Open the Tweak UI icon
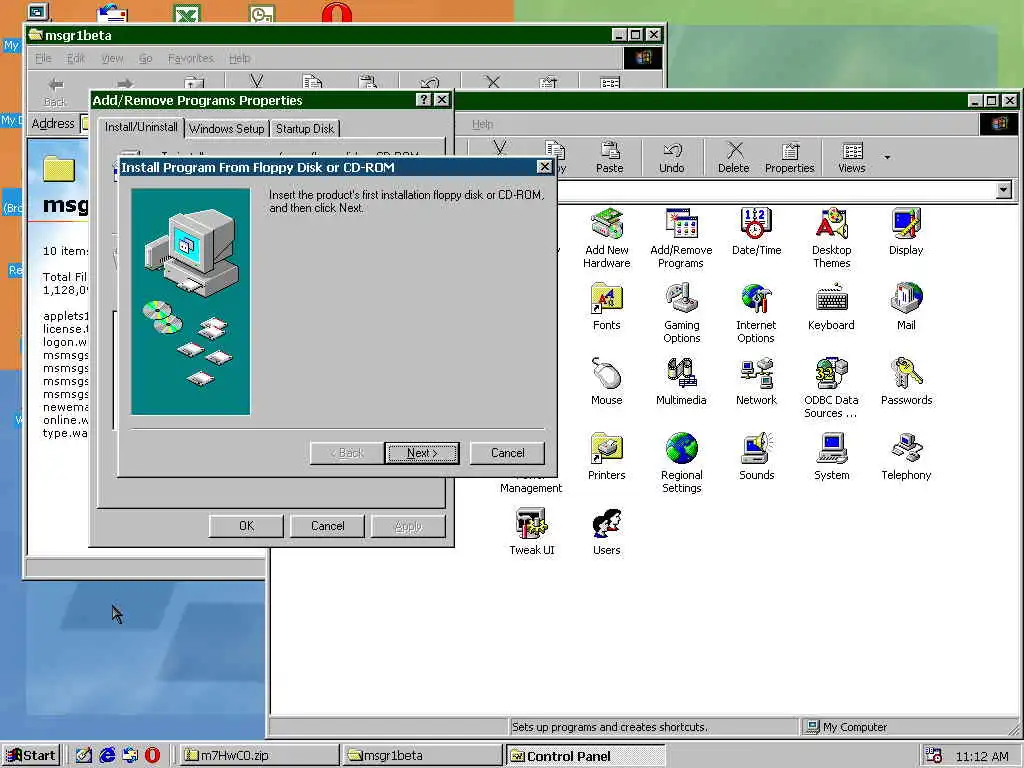Viewport: 1024px width, 768px height. (532, 532)
